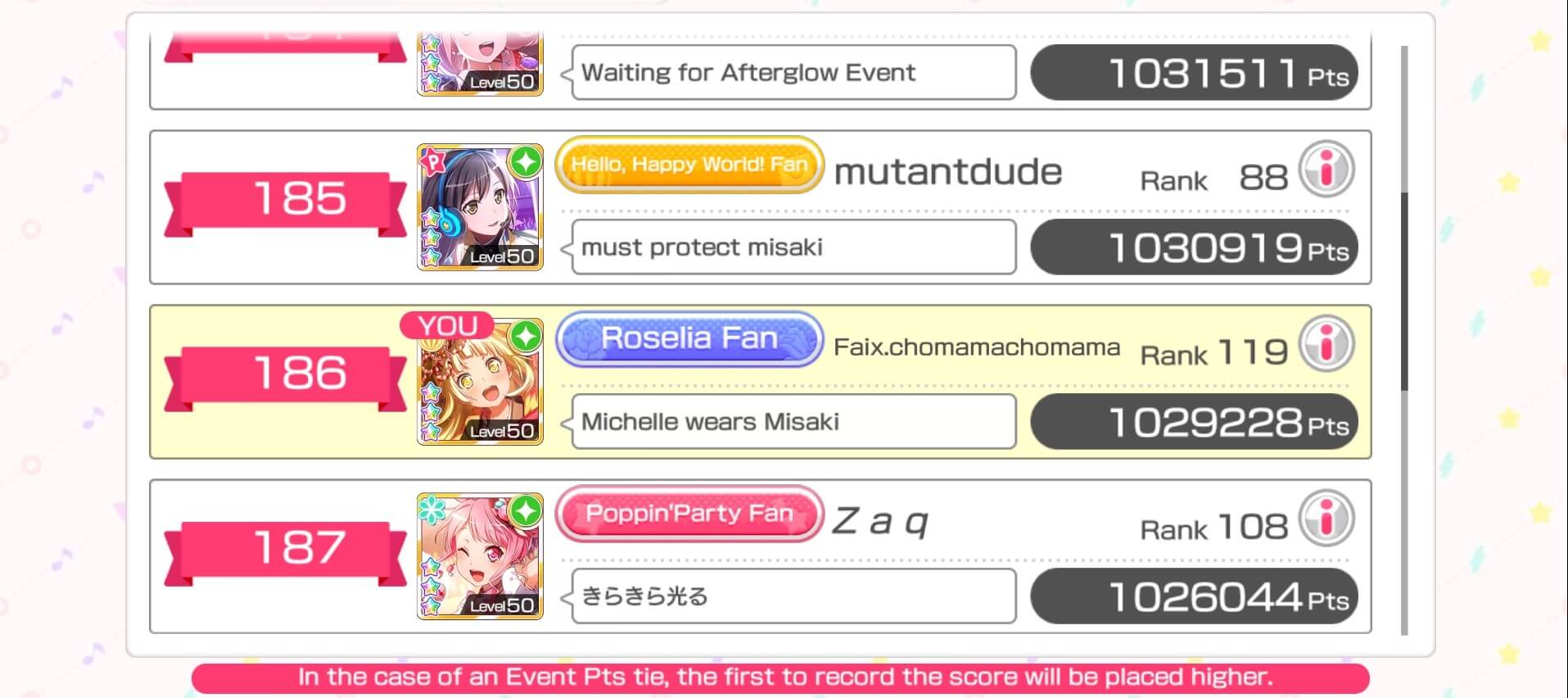Select the Poppin'Party Fan badge
Image resolution: width=1568 pixels, height=698 pixels.
(689, 514)
